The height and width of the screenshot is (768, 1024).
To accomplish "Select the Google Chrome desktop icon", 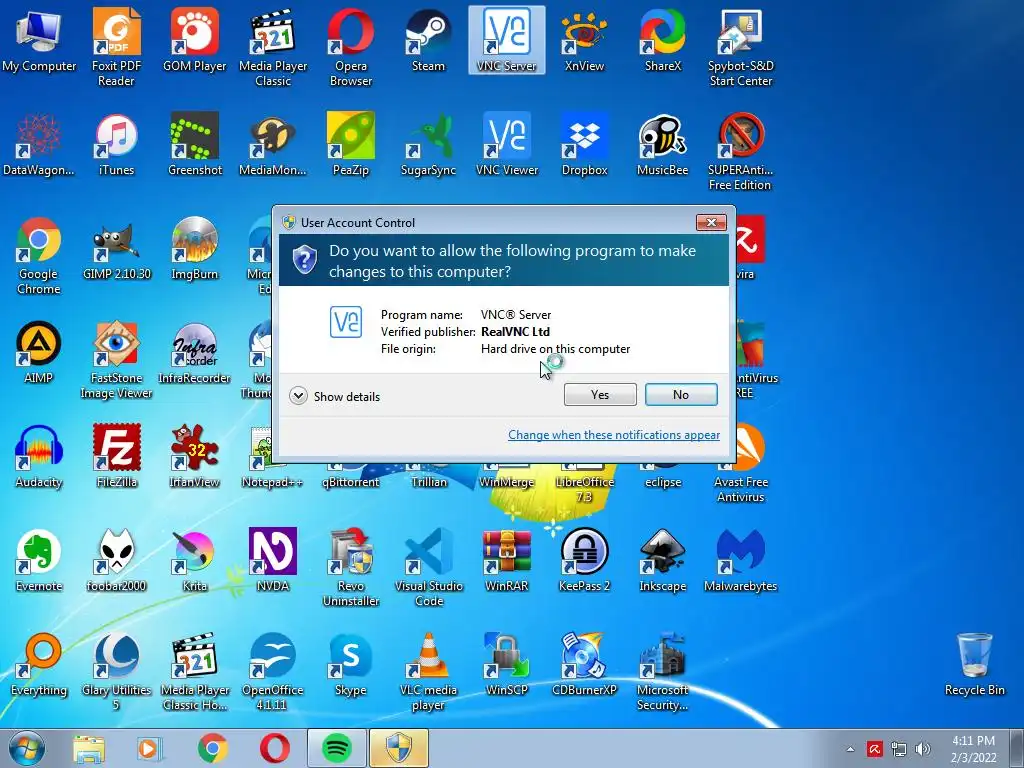I will [39, 255].
